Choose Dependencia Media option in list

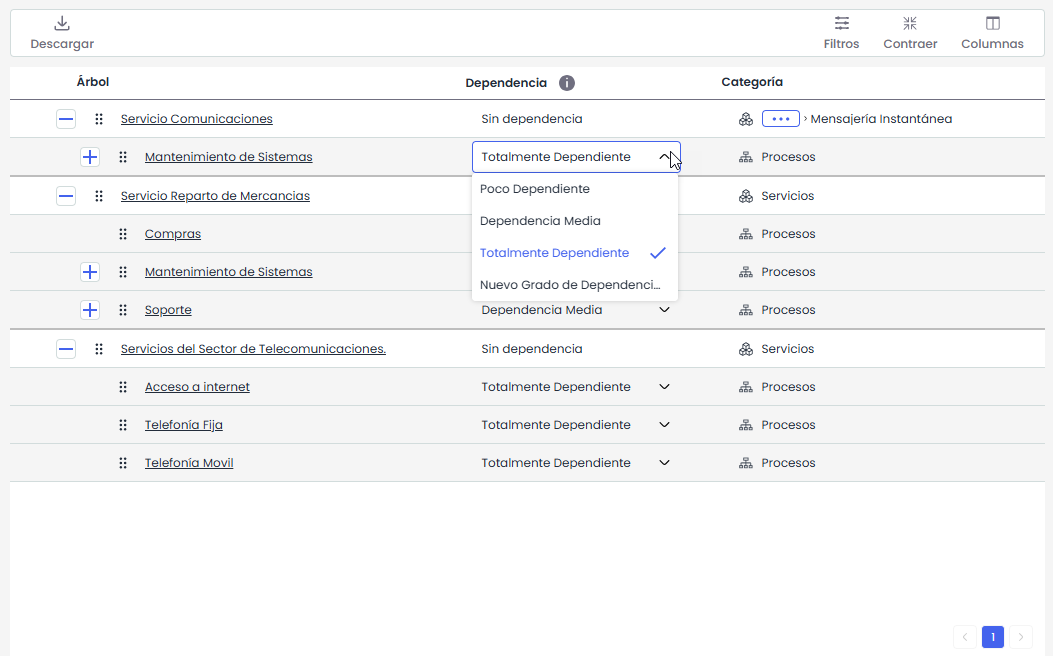coord(540,221)
